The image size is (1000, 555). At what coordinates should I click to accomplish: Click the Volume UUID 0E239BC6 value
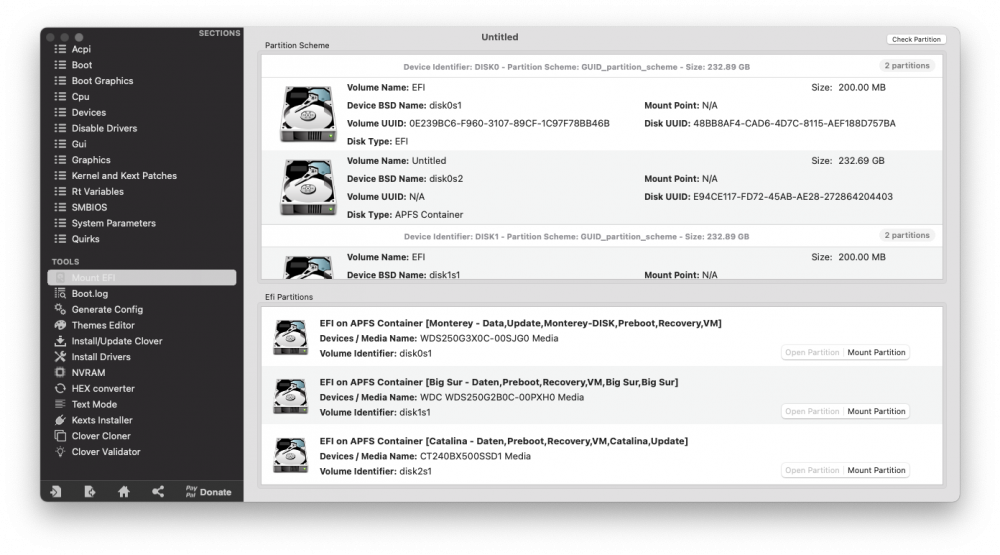click(509, 124)
